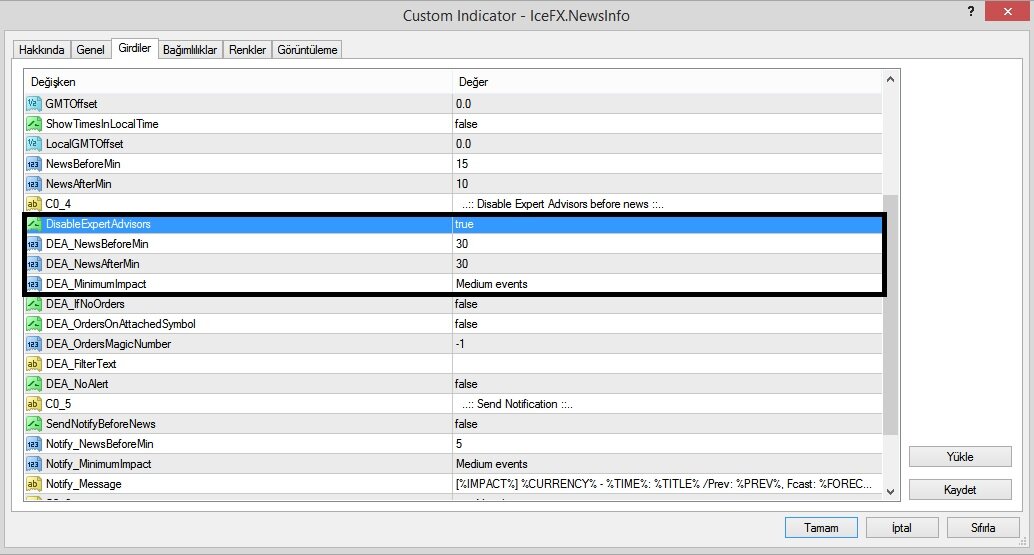Viewport: 1034px width, 555px height.
Task: Switch to the Renkler tab
Action: pyautogui.click(x=247, y=49)
